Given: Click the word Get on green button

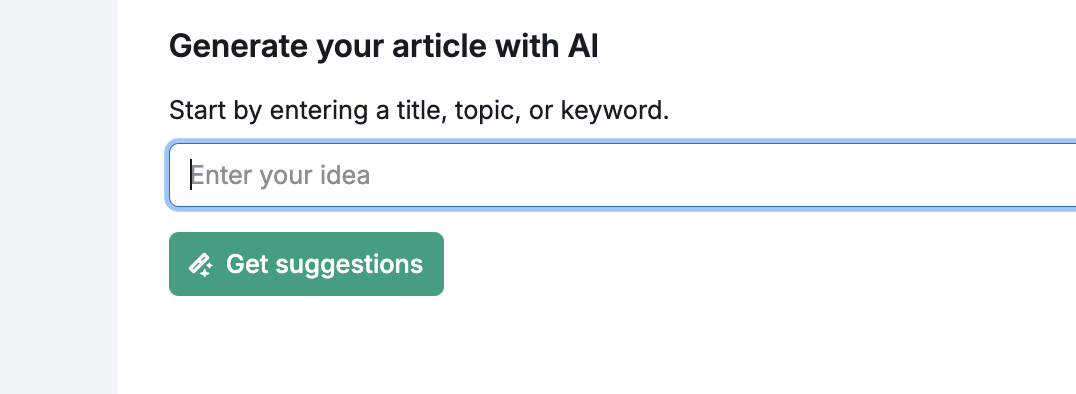Looking at the screenshot, I should pos(247,264).
